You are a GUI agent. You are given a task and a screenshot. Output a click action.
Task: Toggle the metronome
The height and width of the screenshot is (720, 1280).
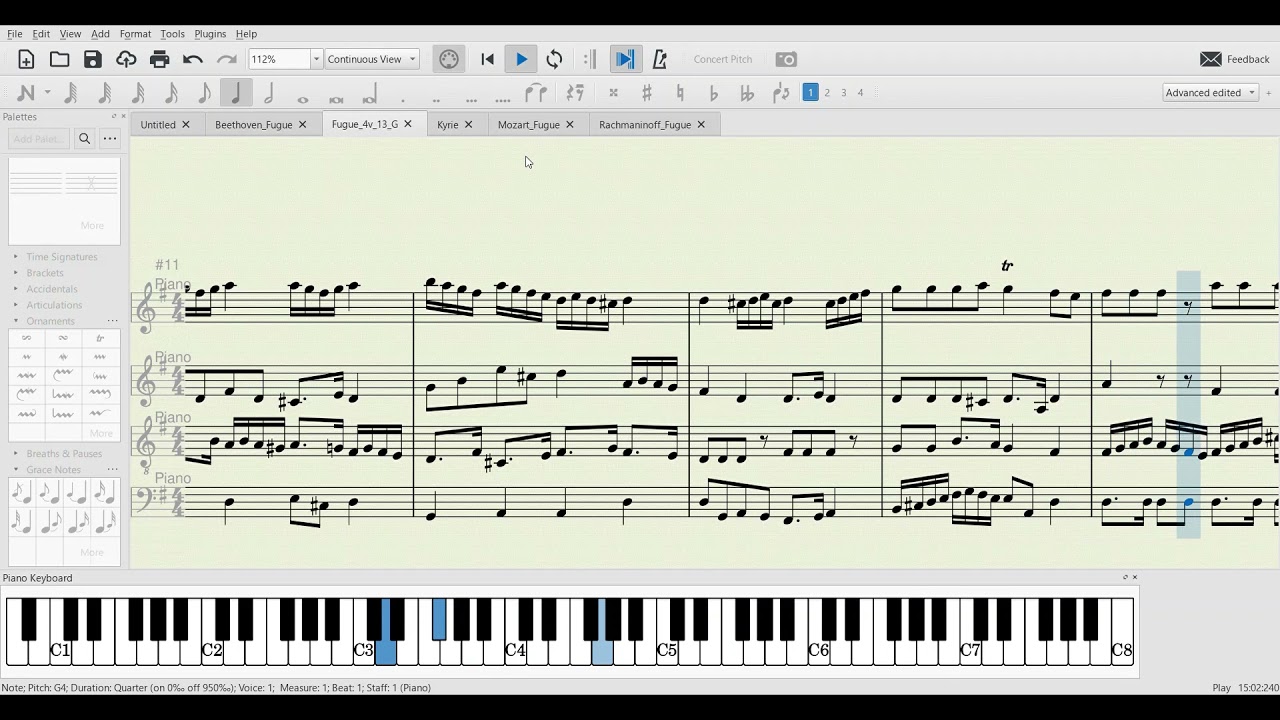(x=659, y=60)
